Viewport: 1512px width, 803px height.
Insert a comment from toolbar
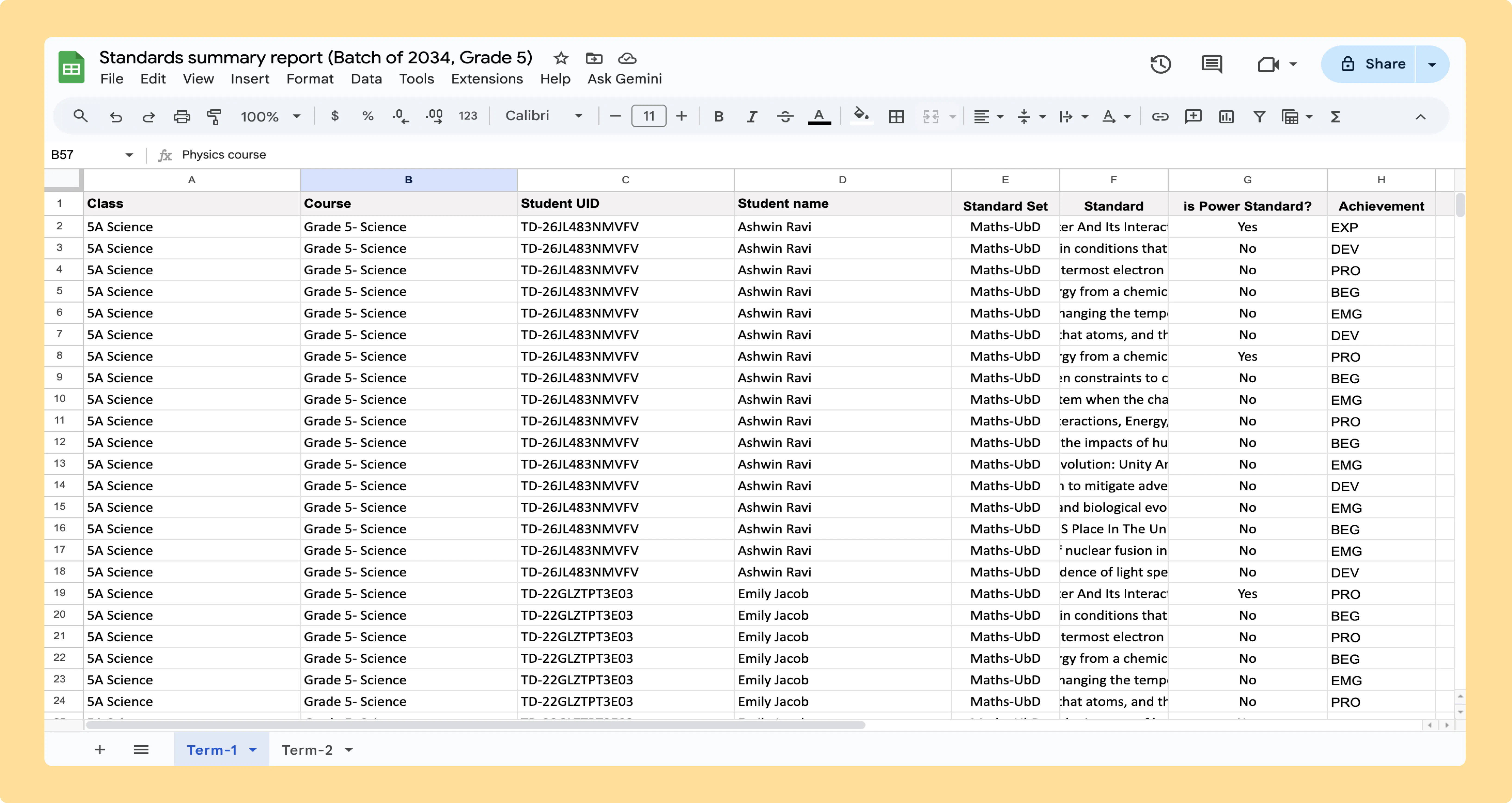tap(1193, 116)
